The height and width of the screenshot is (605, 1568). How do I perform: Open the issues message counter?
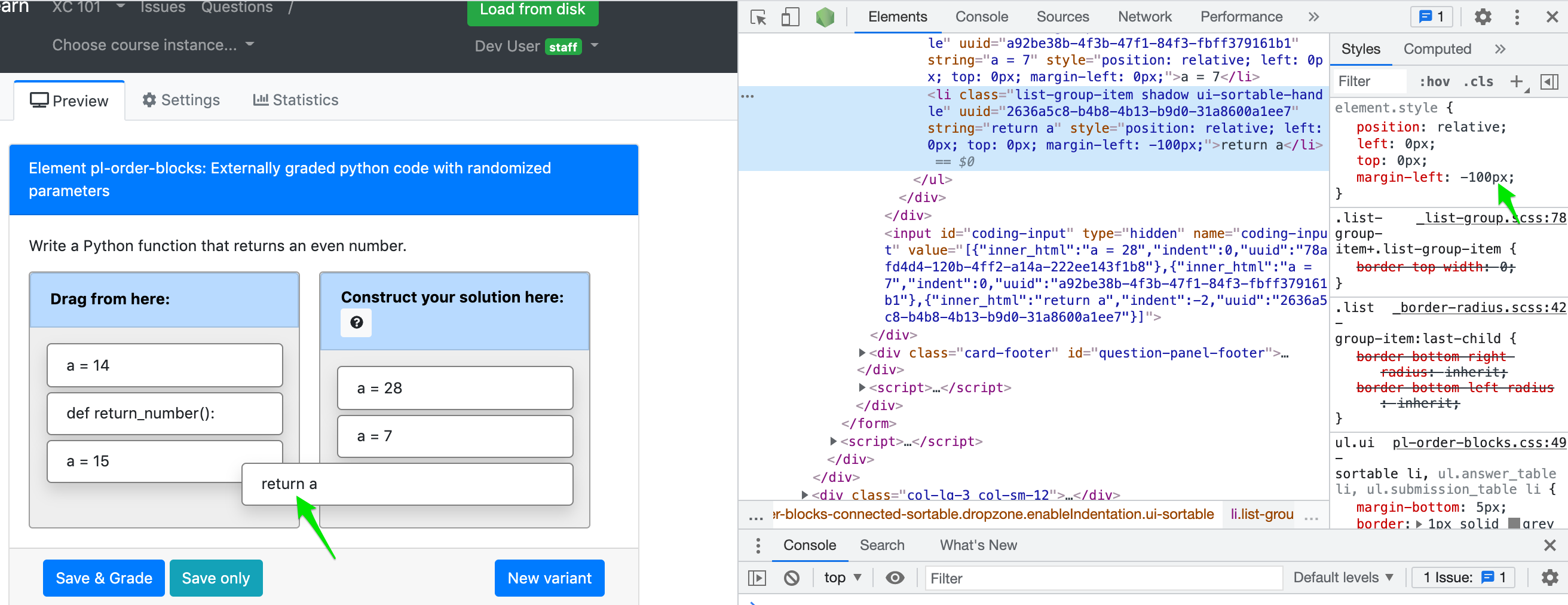pos(1431,17)
